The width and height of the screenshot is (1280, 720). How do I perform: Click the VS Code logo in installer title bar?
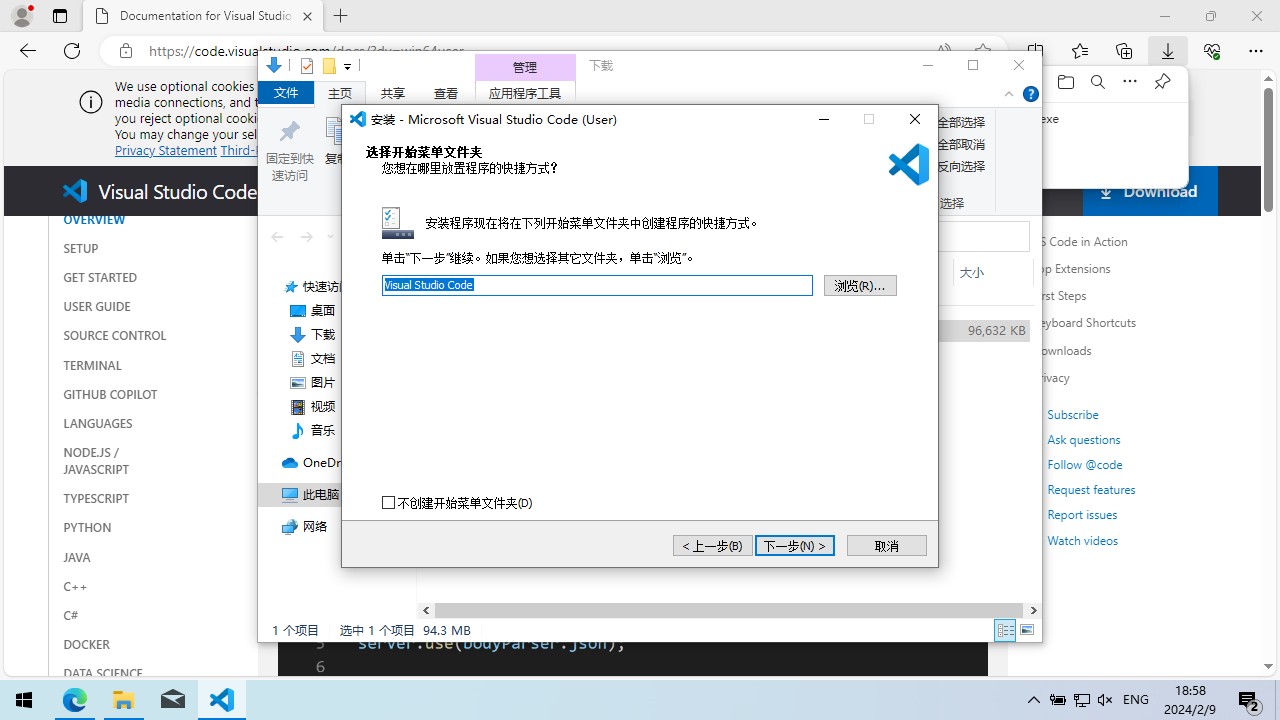pos(357,119)
